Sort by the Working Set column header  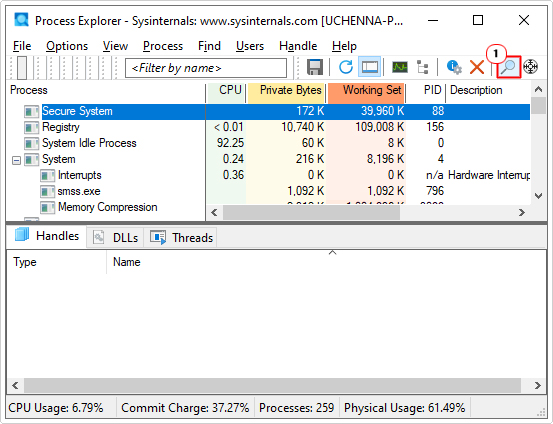[x=366, y=90]
